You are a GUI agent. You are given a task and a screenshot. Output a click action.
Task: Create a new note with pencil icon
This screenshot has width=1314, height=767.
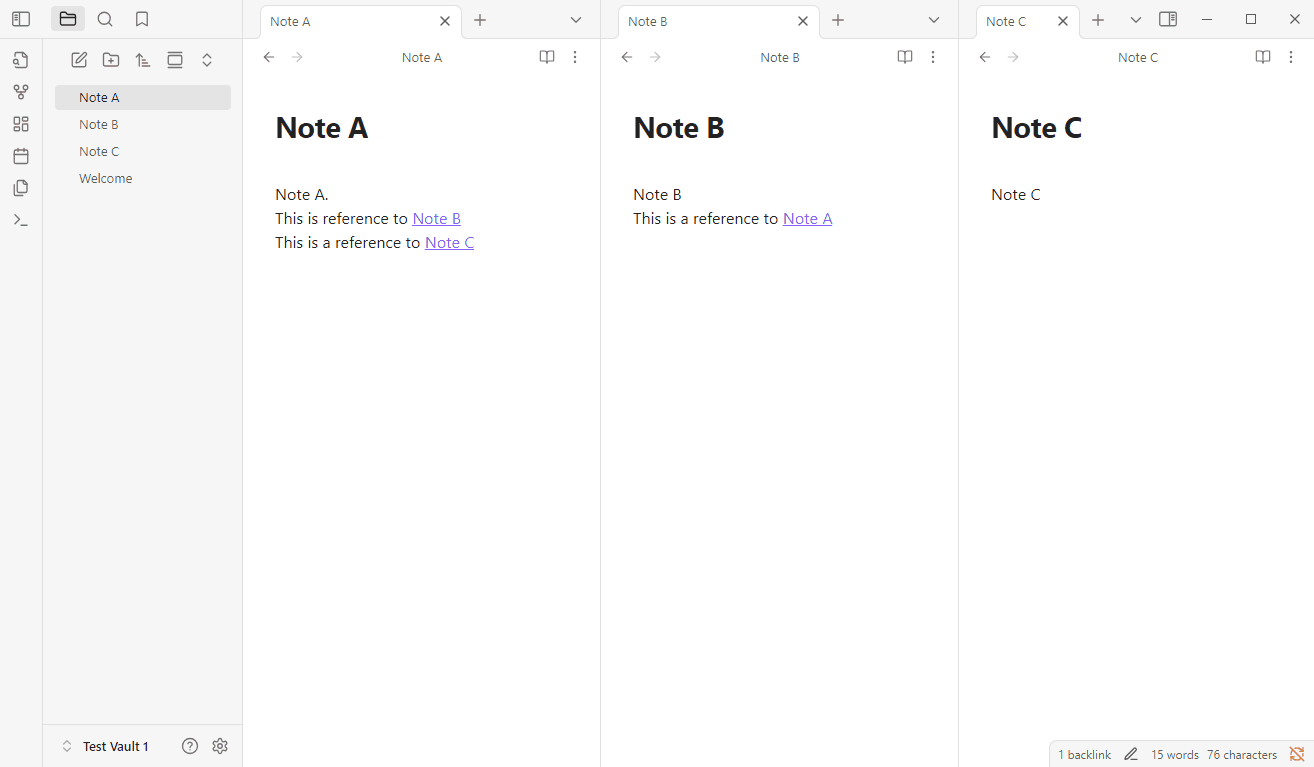tap(79, 60)
